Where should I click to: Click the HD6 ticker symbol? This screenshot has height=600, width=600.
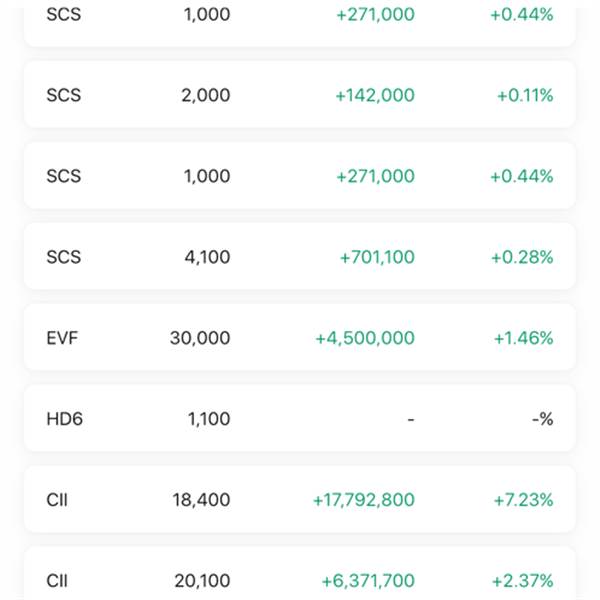64,419
